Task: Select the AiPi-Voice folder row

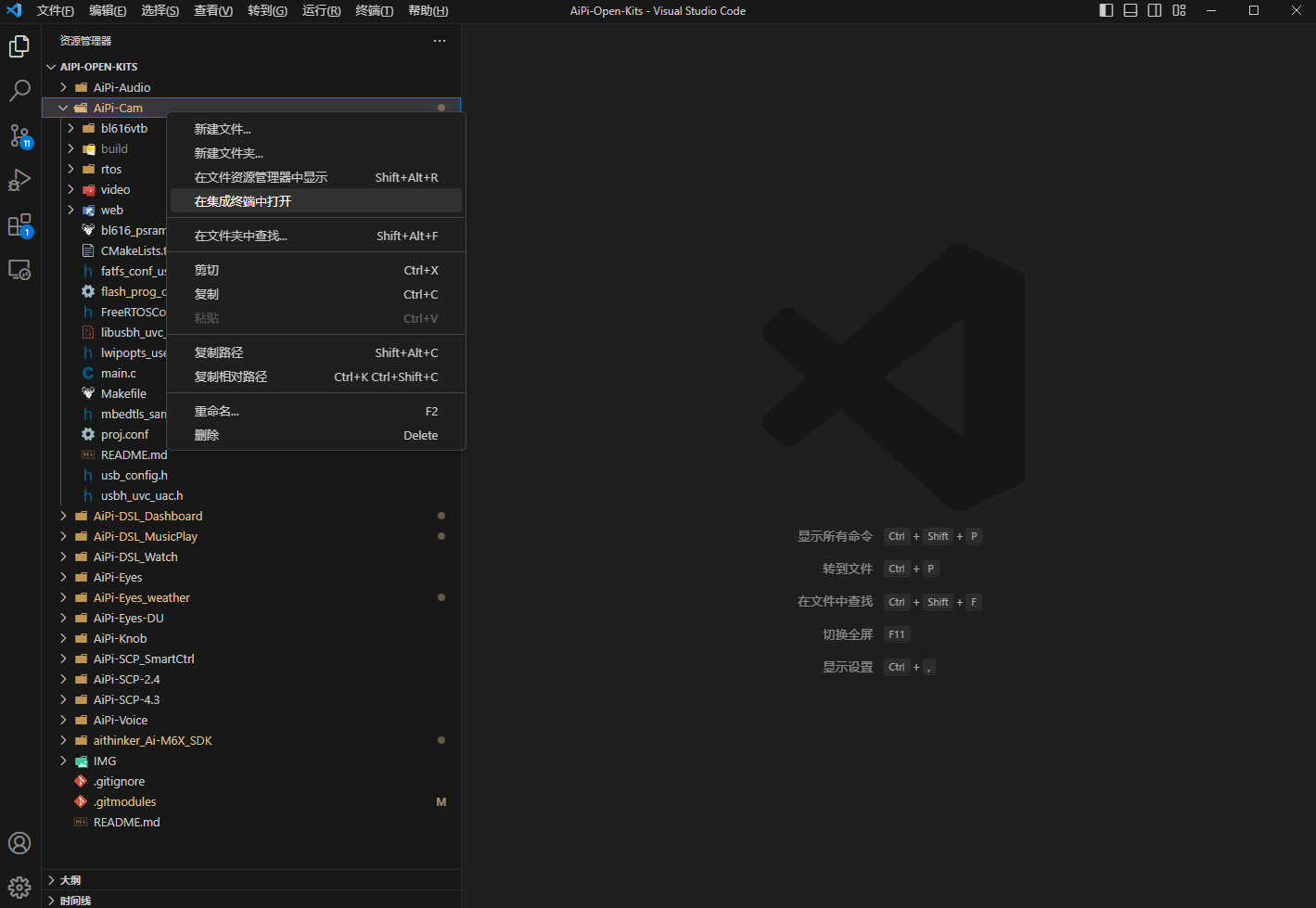Action: coord(251,720)
